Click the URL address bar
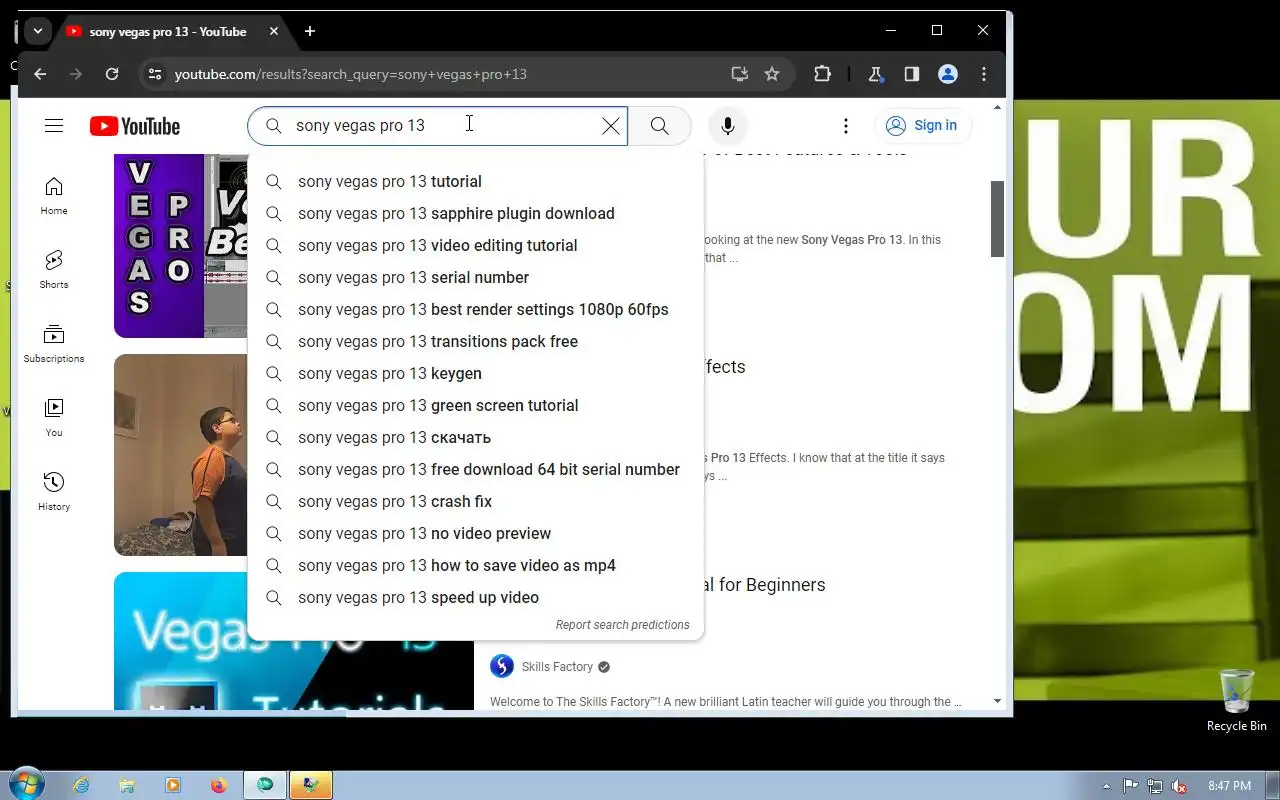Screen dimensions: 1280x800 (440, 74)
